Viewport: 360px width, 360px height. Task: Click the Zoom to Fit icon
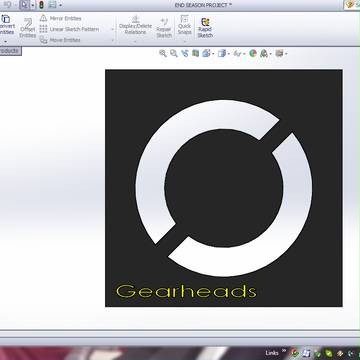(163, 53)
